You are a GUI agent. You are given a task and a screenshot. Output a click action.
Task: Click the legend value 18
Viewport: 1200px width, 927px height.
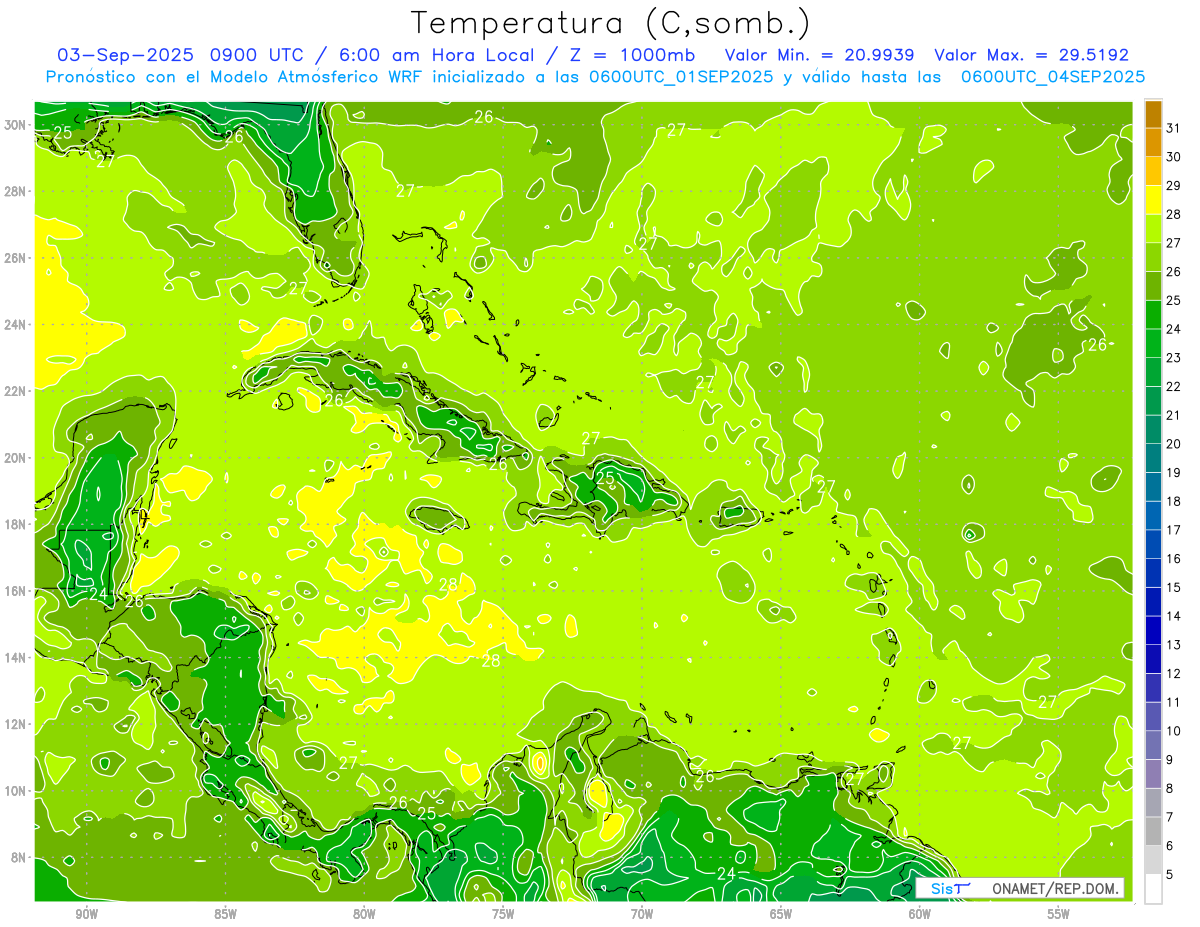coord(1173,501)
